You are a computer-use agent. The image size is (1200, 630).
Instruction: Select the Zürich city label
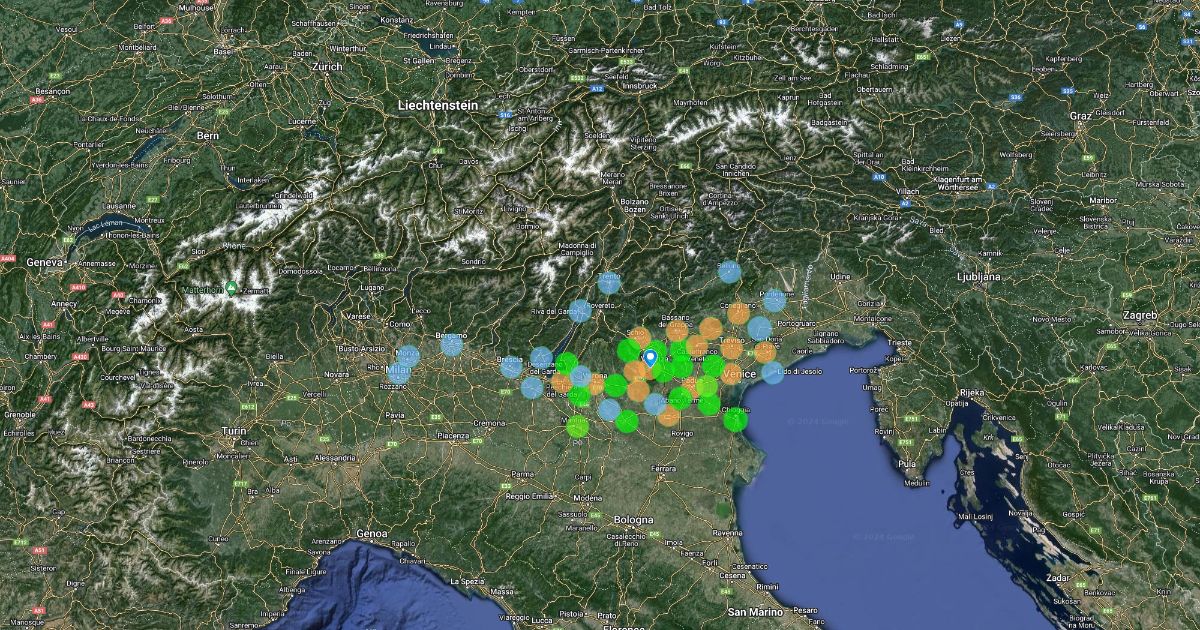pyautogui.click(x=327, y=67)
